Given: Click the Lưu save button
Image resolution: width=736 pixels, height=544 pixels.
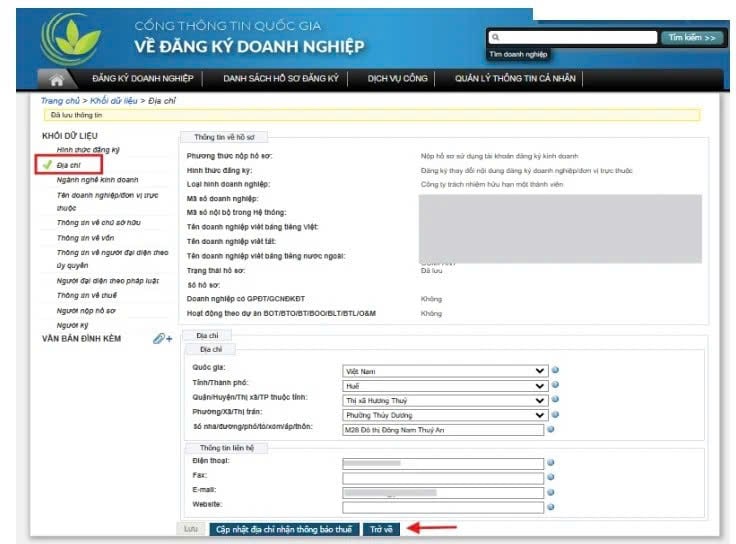Looking at the screenshot, I should click(x=191, y=529).
